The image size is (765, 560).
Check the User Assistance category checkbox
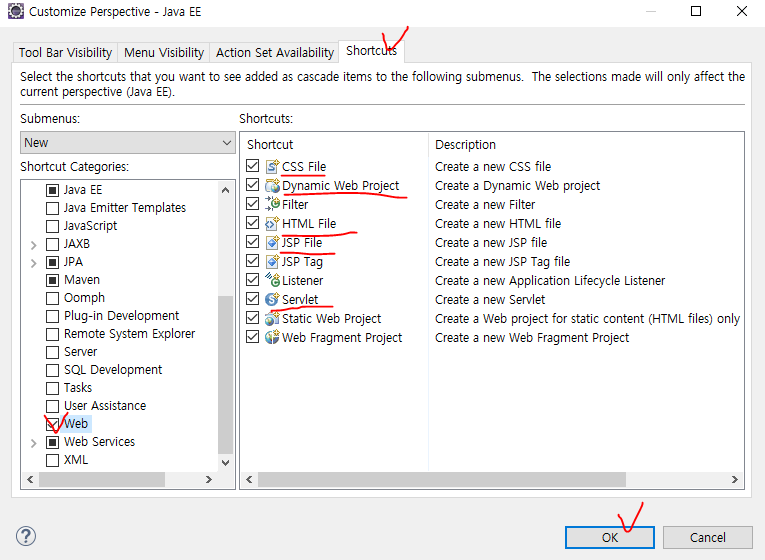[52, 406]
